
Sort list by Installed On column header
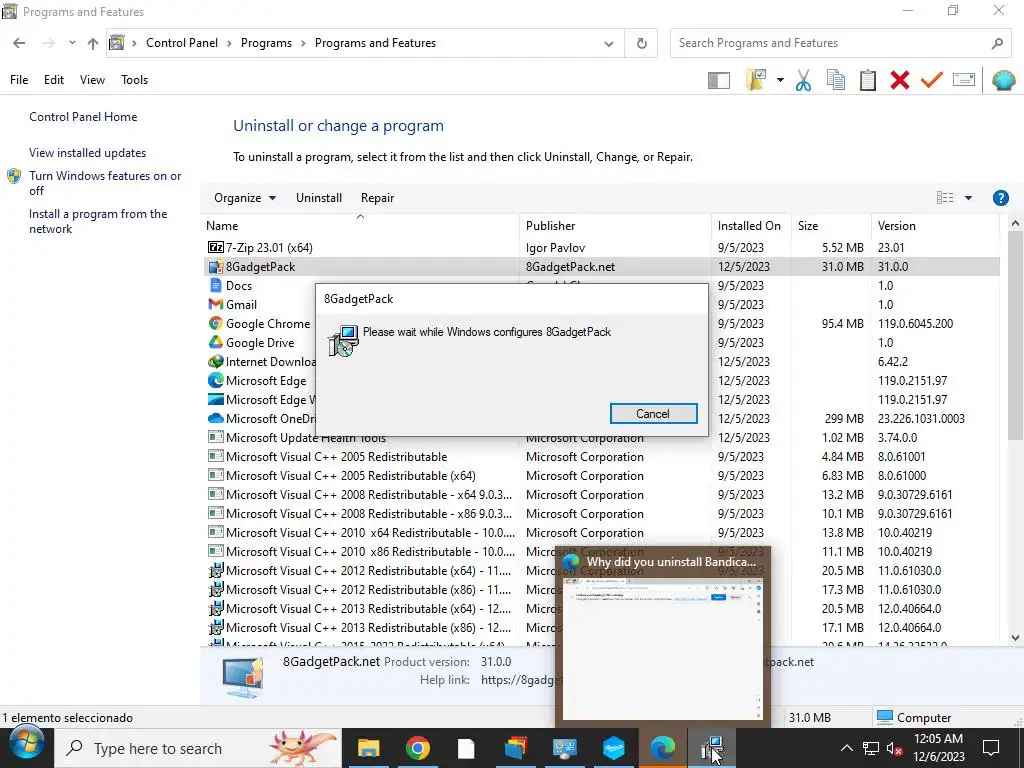tap(751, 226)
